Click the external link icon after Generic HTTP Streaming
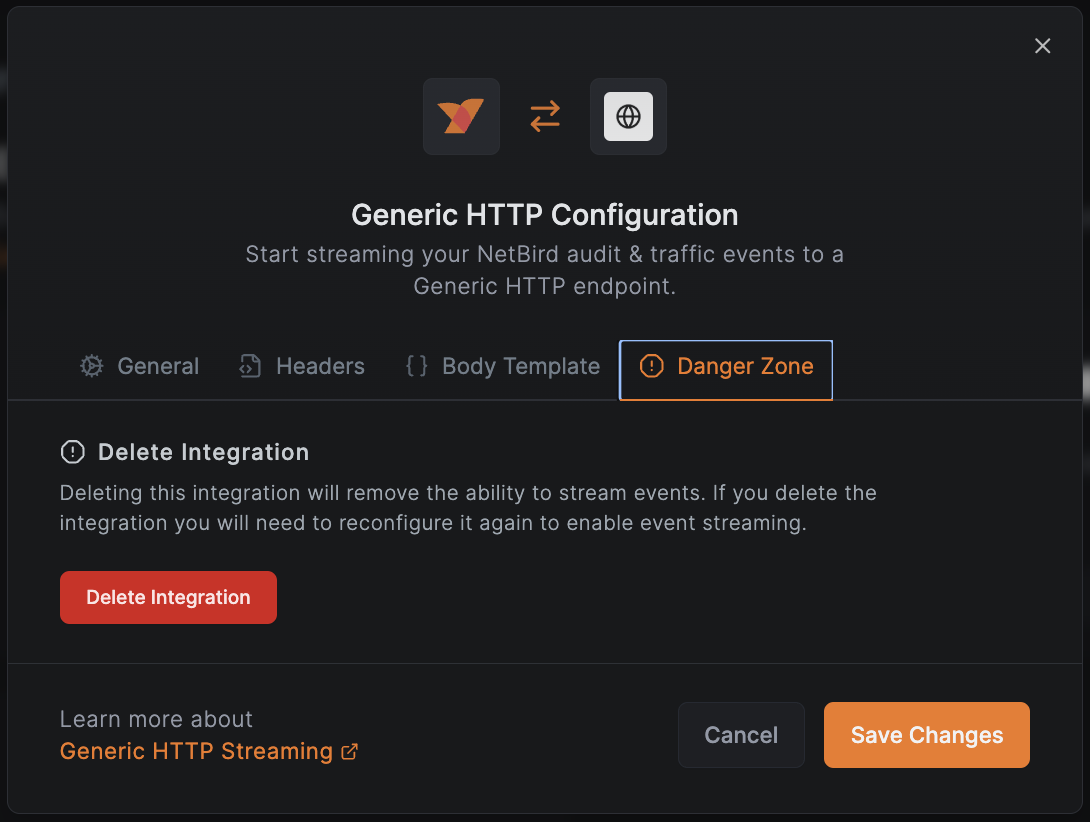 [348, 750]
